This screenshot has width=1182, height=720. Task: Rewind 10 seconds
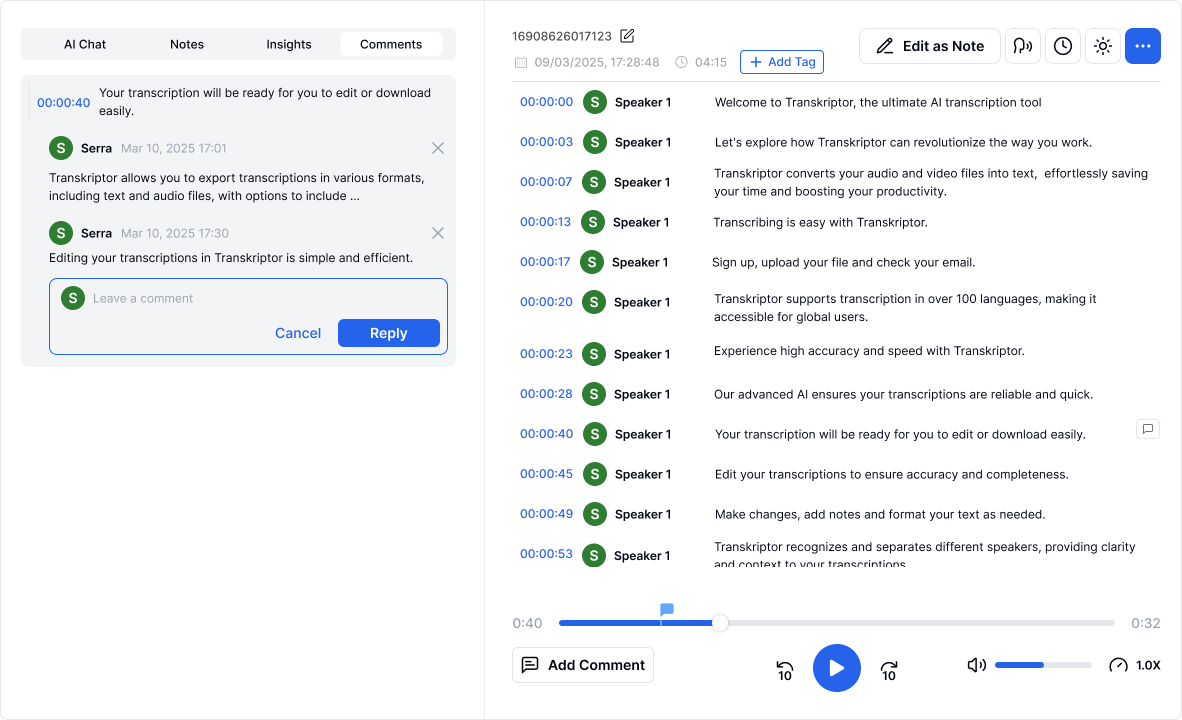(785, 669)
